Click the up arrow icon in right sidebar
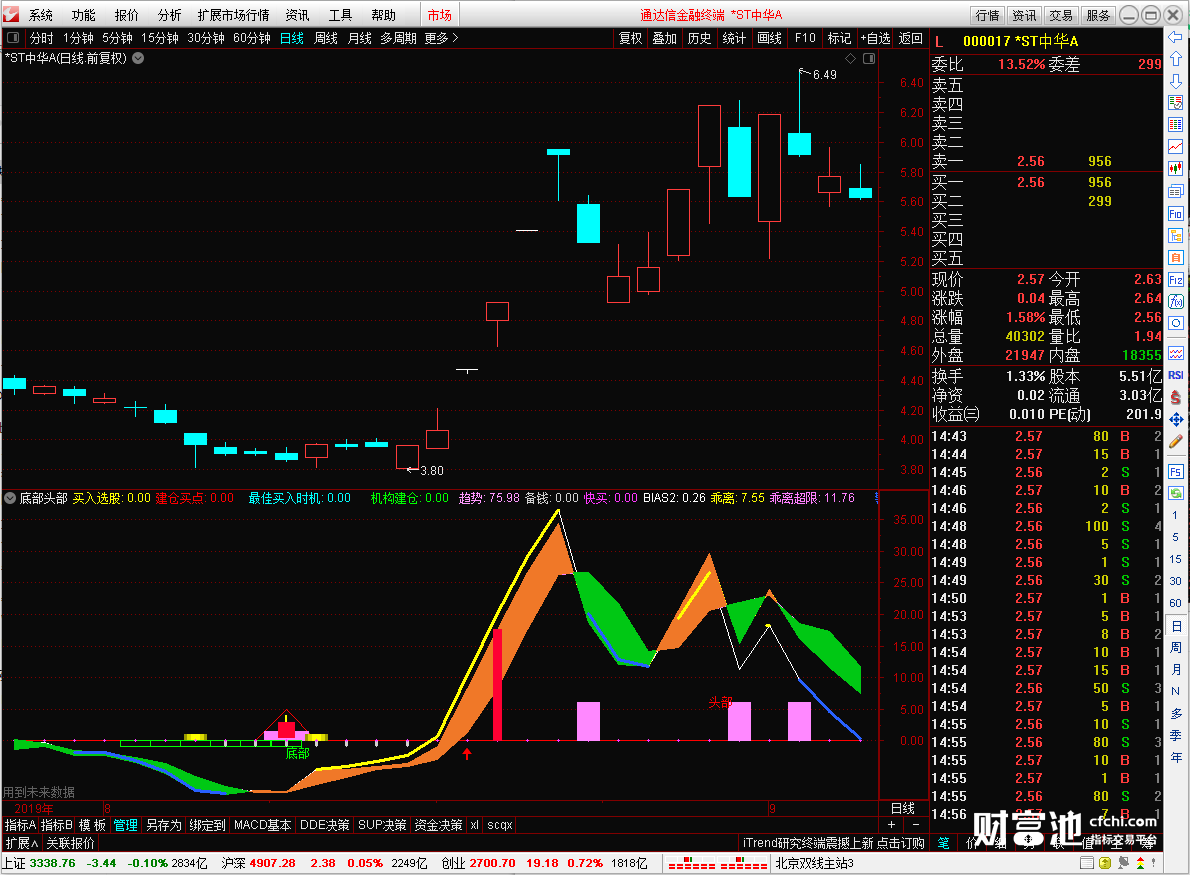Screen dimensions: 1190x875 click(x=1176, y=59)
